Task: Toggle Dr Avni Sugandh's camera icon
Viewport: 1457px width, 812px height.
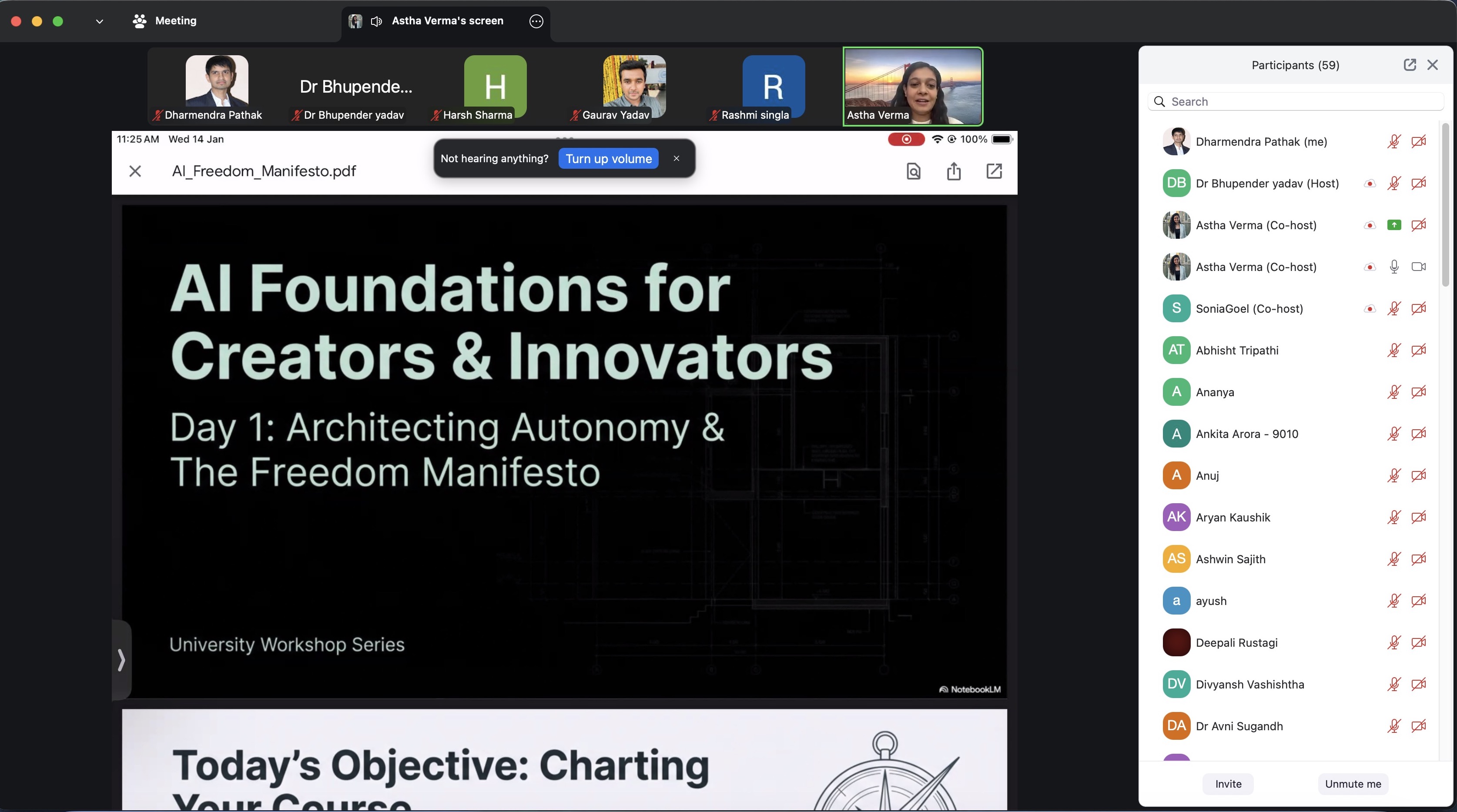Action: (1418, 726)
